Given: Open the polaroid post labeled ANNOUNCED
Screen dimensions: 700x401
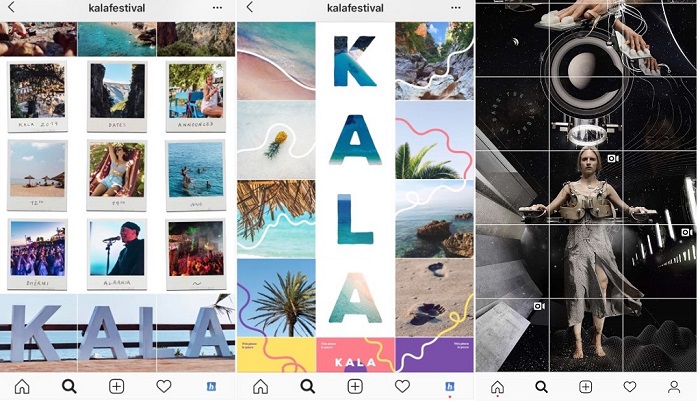Looking at the screenshot, I should pos(196,96).
